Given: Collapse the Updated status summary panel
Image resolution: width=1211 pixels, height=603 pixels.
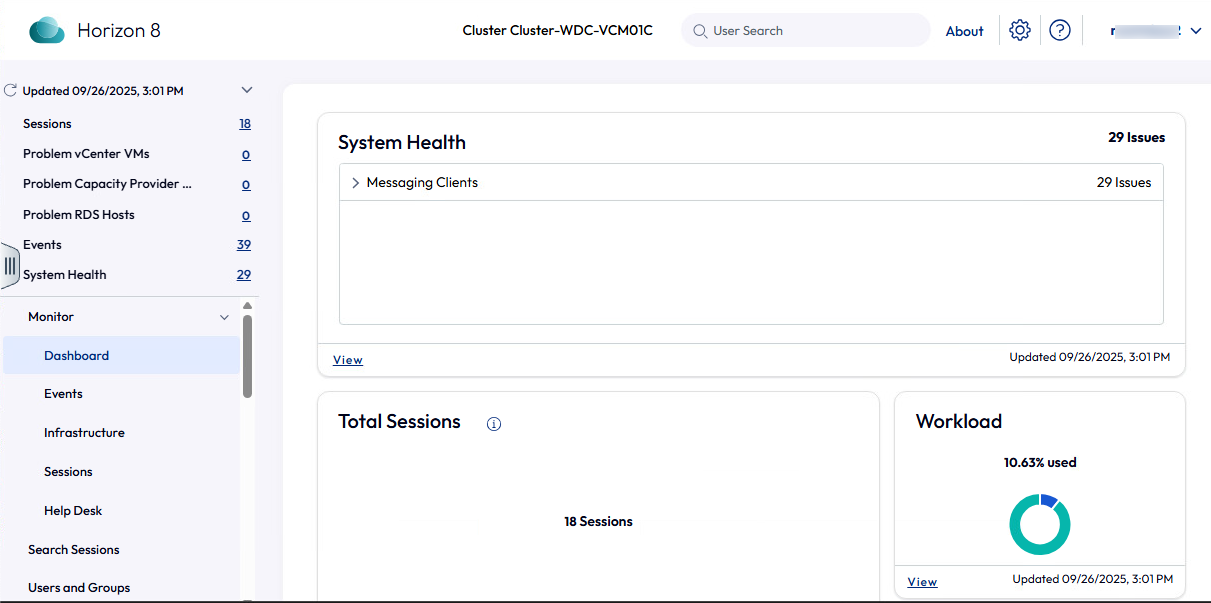Looking at the screenshot, I should [x=247, y=90].
